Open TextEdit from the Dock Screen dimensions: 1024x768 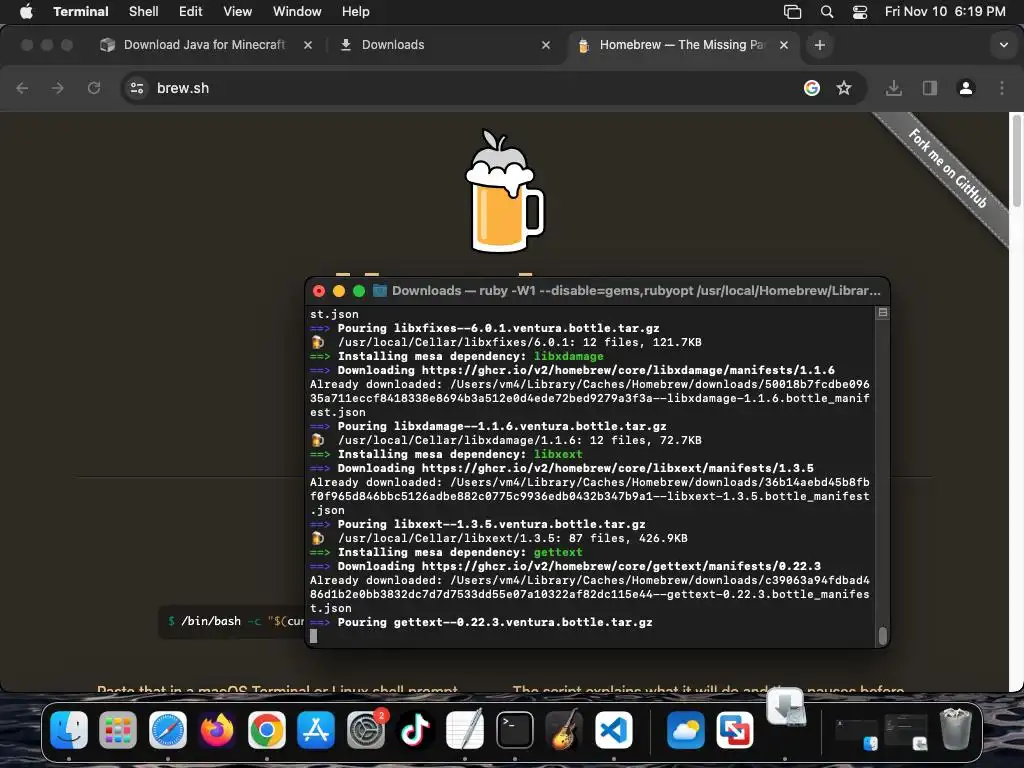(464, 729)
